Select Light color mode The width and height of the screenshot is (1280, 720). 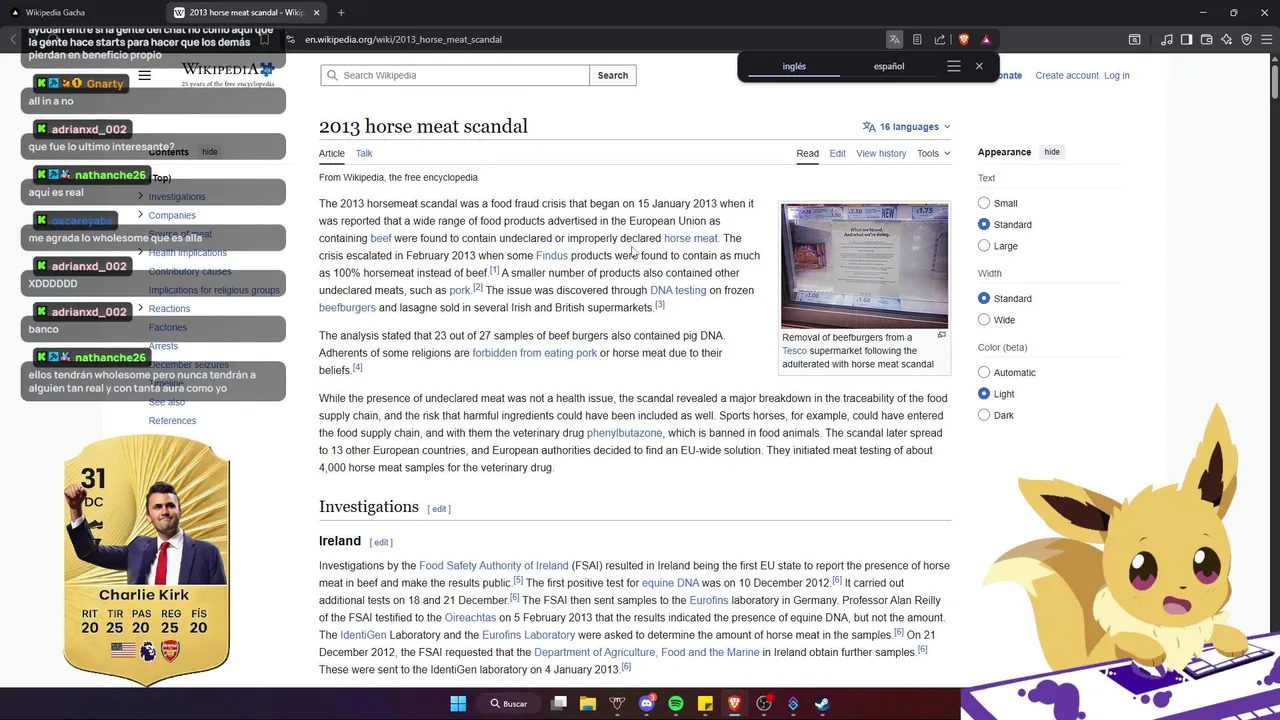tap(984, 394)
